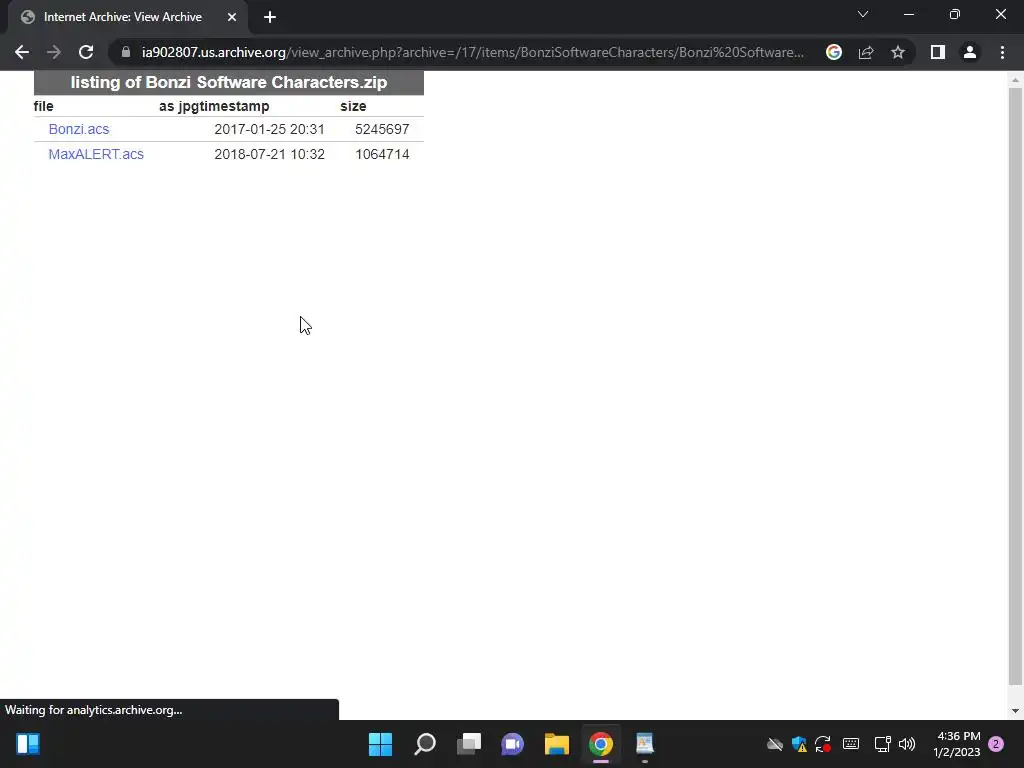Open the Windows Start menu
This screenshot has width=1024, height=768.
coord(380,744)
